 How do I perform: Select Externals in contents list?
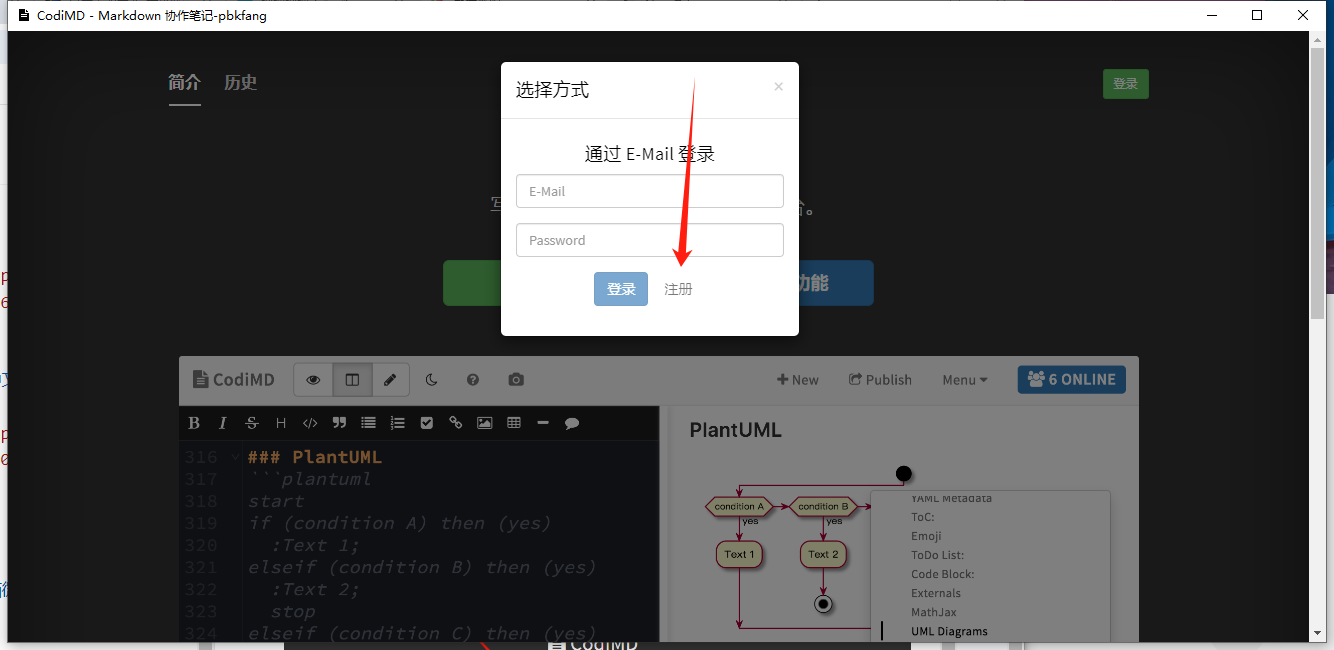pos(936,593)
